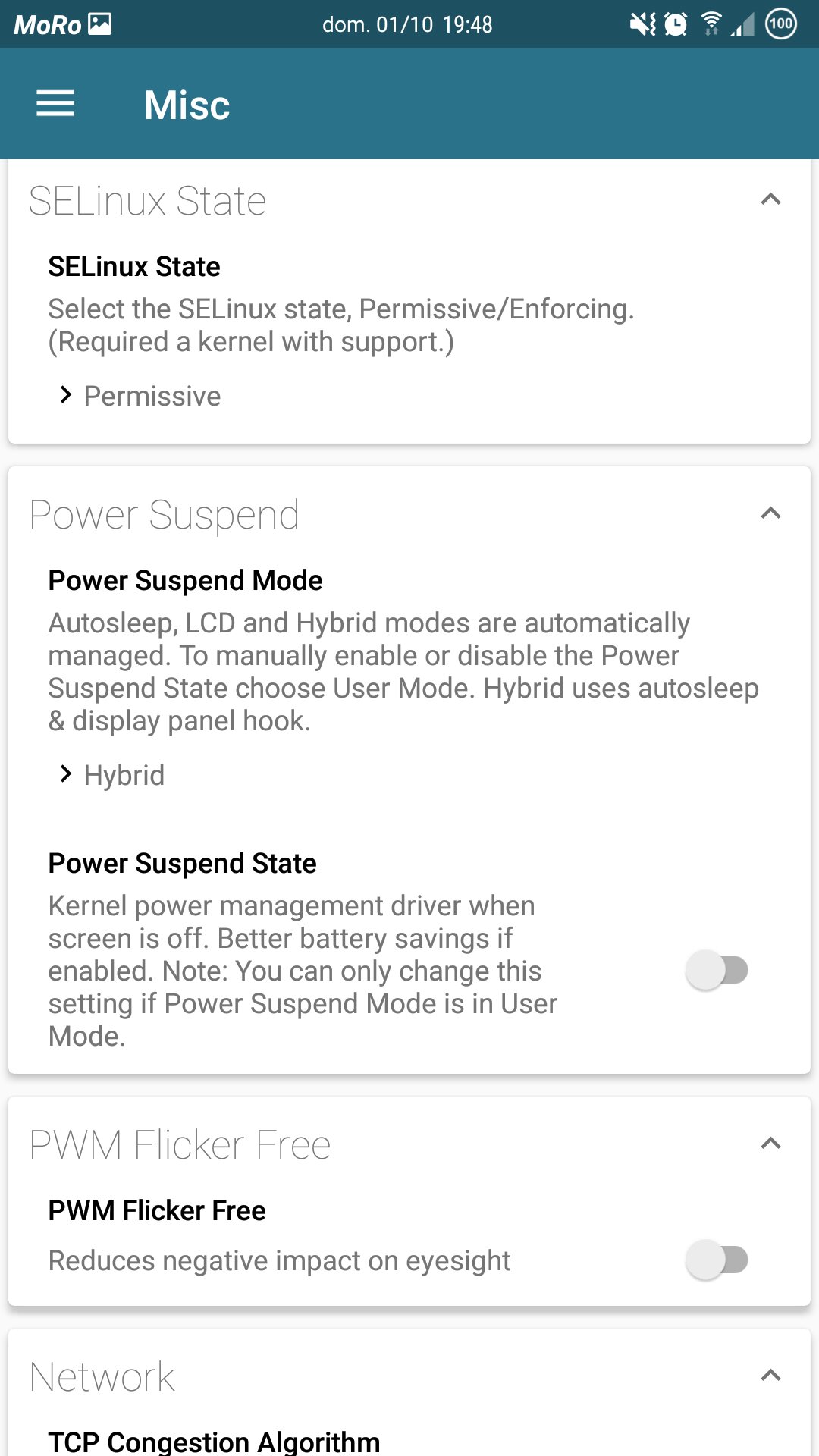Viewport: 819px width, 1456px height.
Task: Tap the cellular signal strength icon
Action: [742, 25]
